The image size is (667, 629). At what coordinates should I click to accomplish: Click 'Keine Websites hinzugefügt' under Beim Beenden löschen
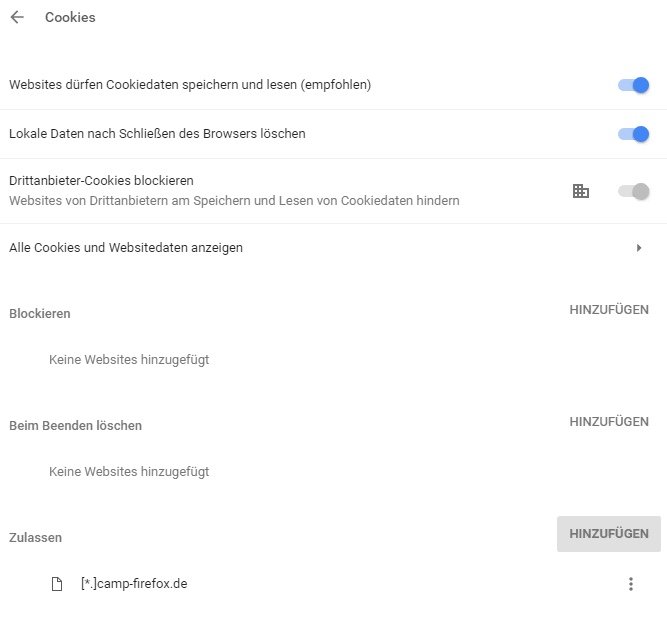[129, 472]
